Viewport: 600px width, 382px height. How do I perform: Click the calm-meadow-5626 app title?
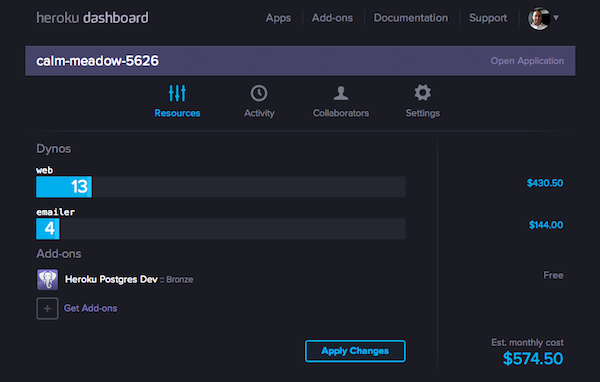(97, 61)
